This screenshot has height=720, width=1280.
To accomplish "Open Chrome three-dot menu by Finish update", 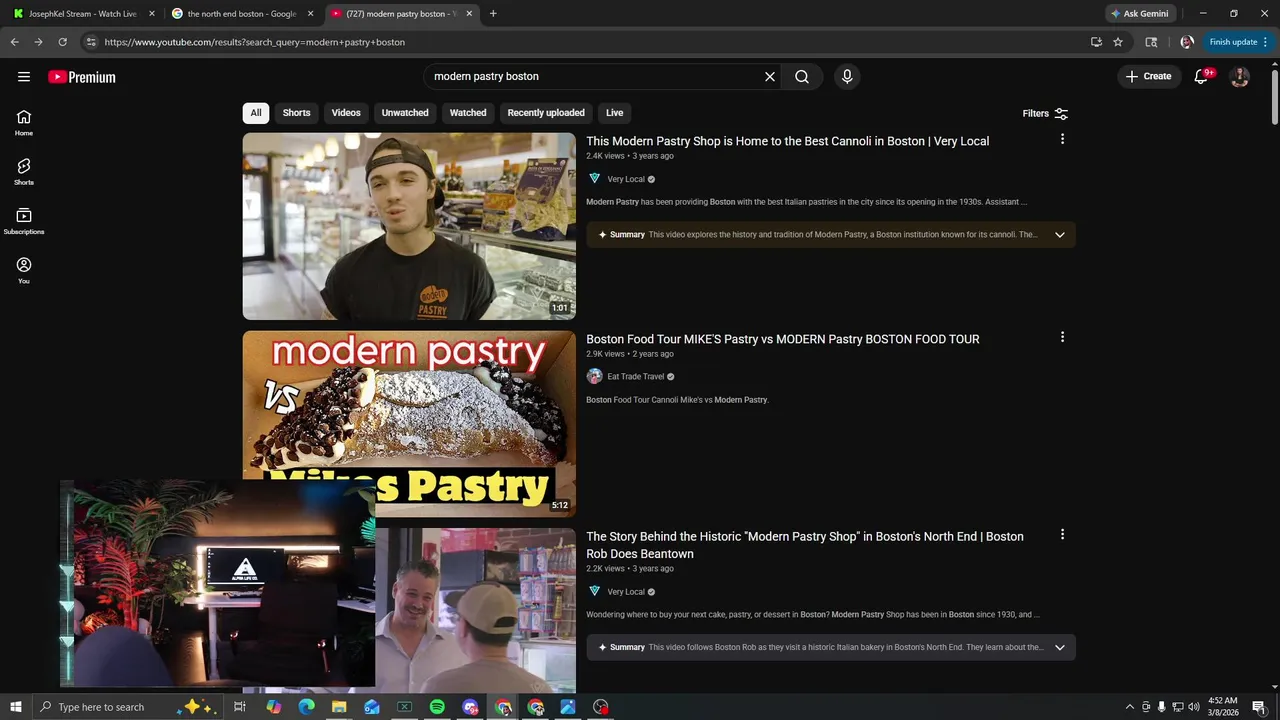I will coord(1266,42).
